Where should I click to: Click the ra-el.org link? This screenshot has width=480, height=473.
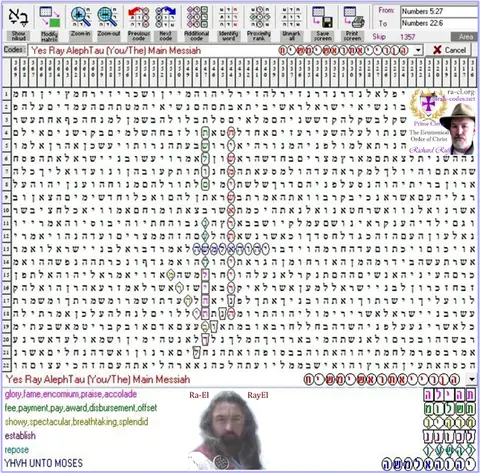(461, 92)
